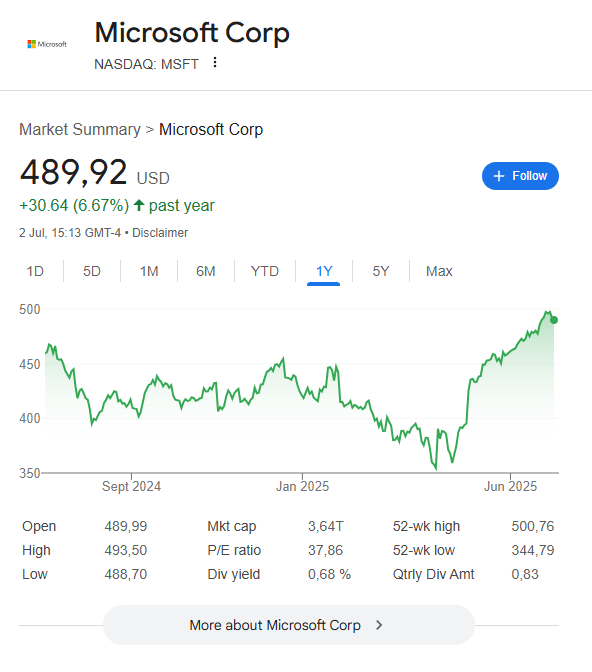Screen dimensions: 592x672
Task: Open the Disclaimer link
Action: point(160,233)
